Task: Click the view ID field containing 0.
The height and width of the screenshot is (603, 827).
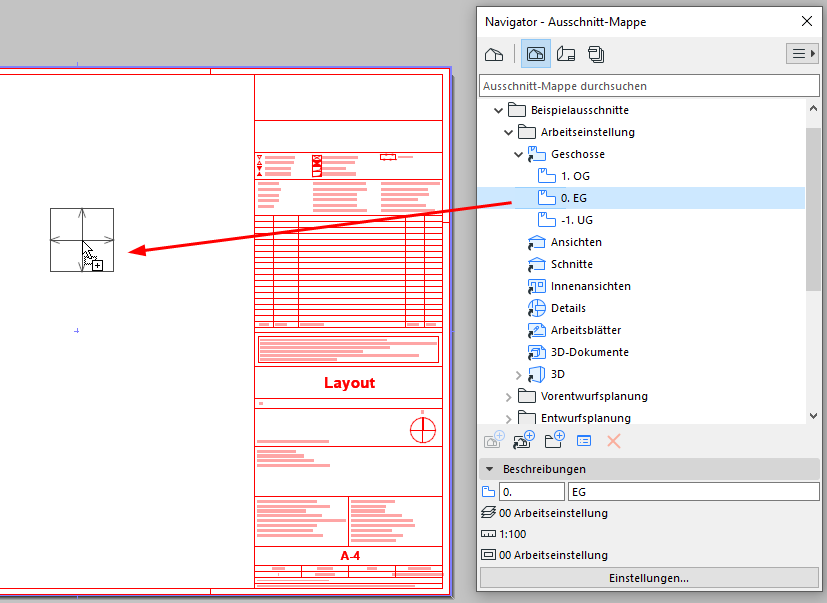Action: (532, 492)
